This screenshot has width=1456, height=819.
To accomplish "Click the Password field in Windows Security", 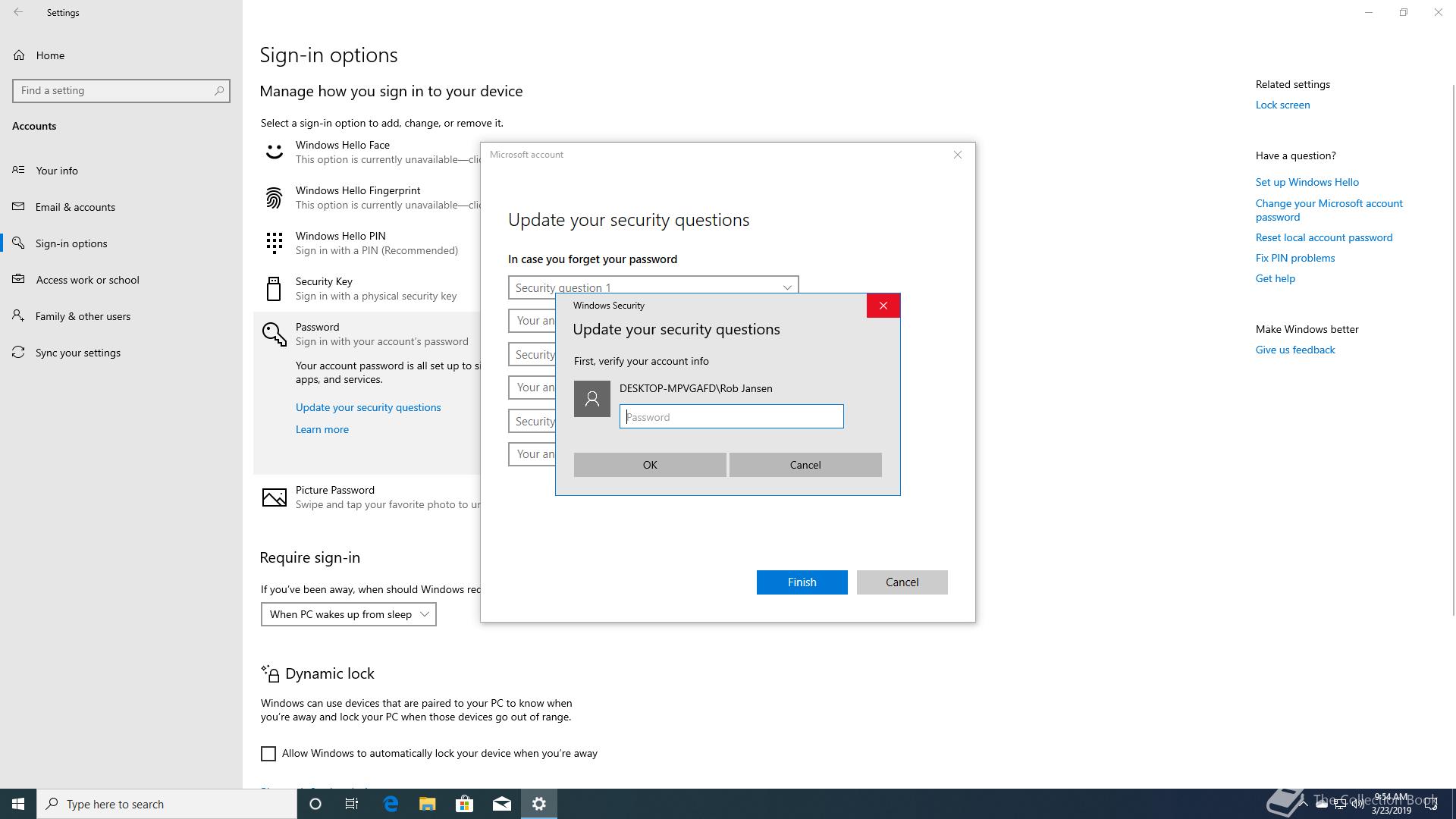I will (x=732, y=416).
